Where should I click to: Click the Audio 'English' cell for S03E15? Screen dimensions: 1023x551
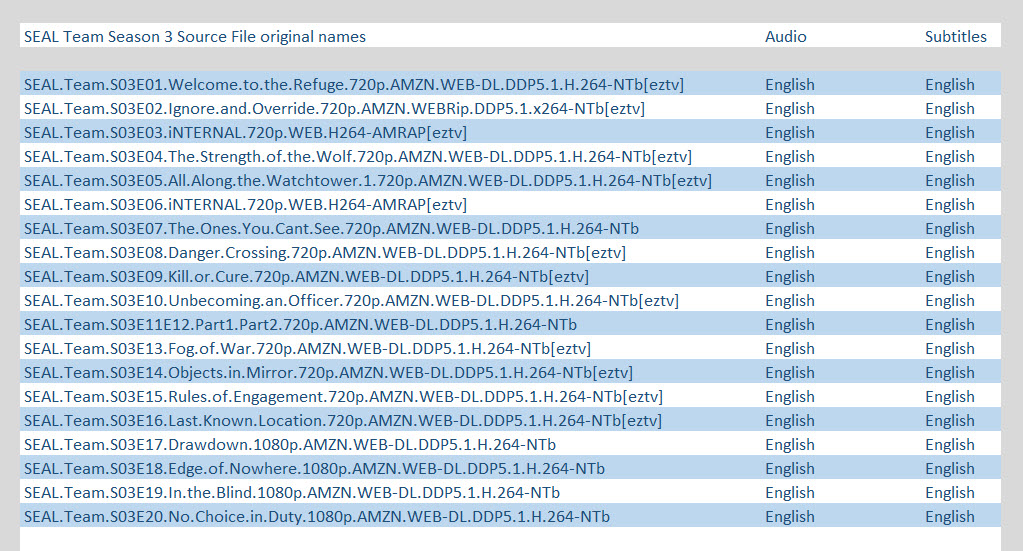pyautogui.click(x=789, y=397)
